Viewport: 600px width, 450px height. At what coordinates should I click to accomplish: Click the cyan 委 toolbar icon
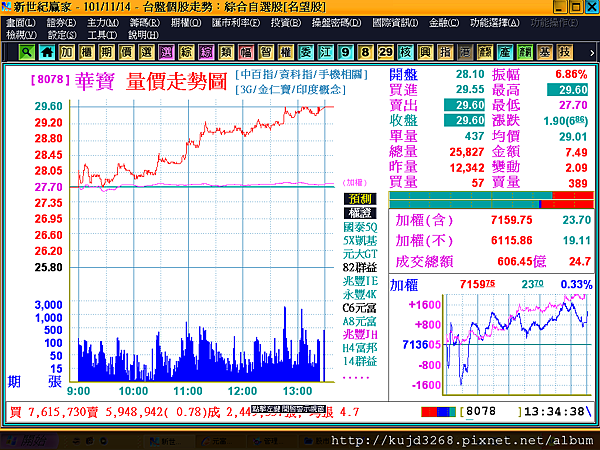(306, 52)
